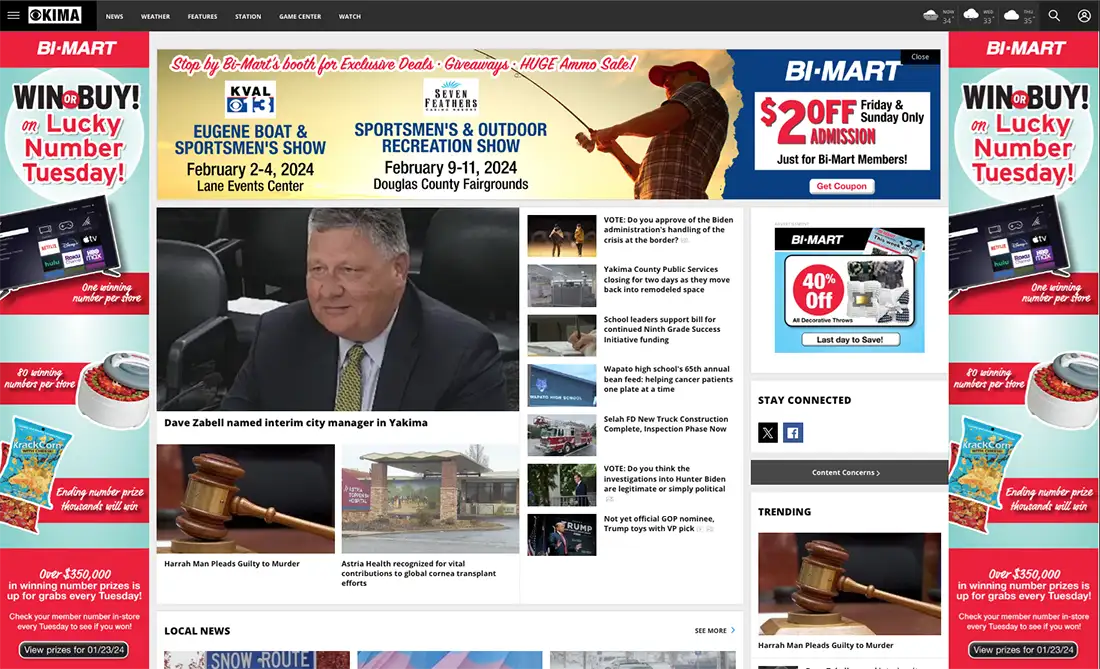Click the Bi-Mart 40% Off throws ad
The height and width of the screenshot is (669, 1100).
[x=849, y=290]
